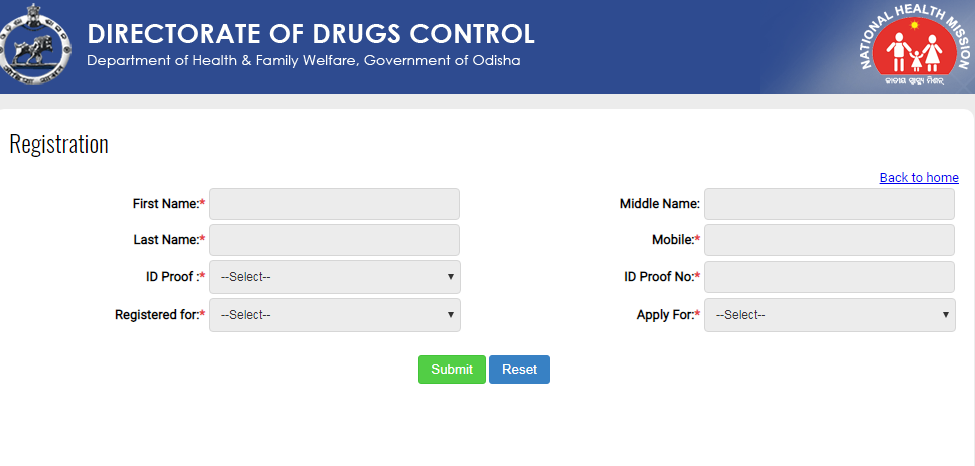Click the First Name field label
Viewport: 975px width, 466px height.
[166, 204]
